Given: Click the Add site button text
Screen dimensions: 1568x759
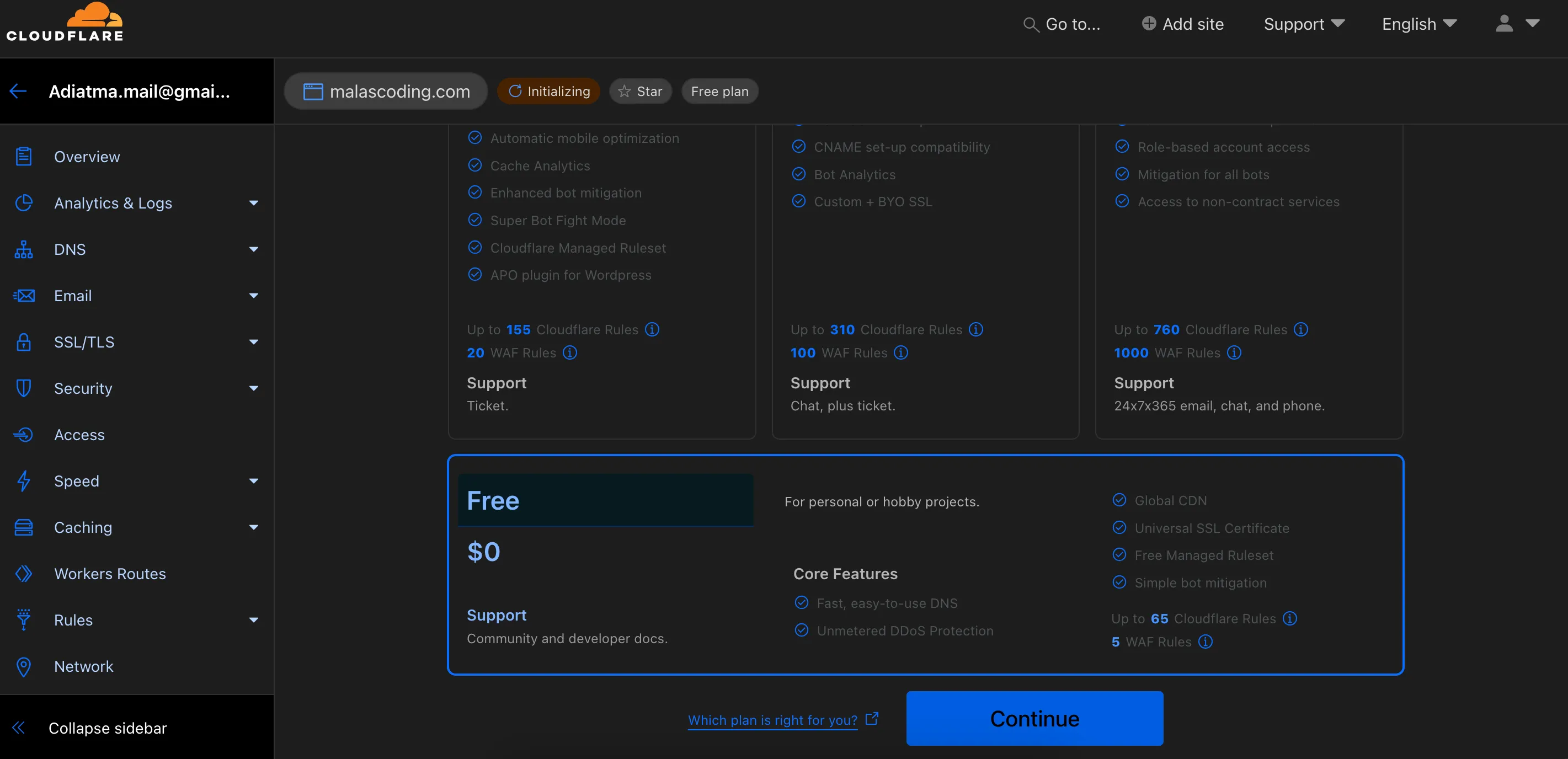Looking at the screenshot, I should pos(1193,24).
